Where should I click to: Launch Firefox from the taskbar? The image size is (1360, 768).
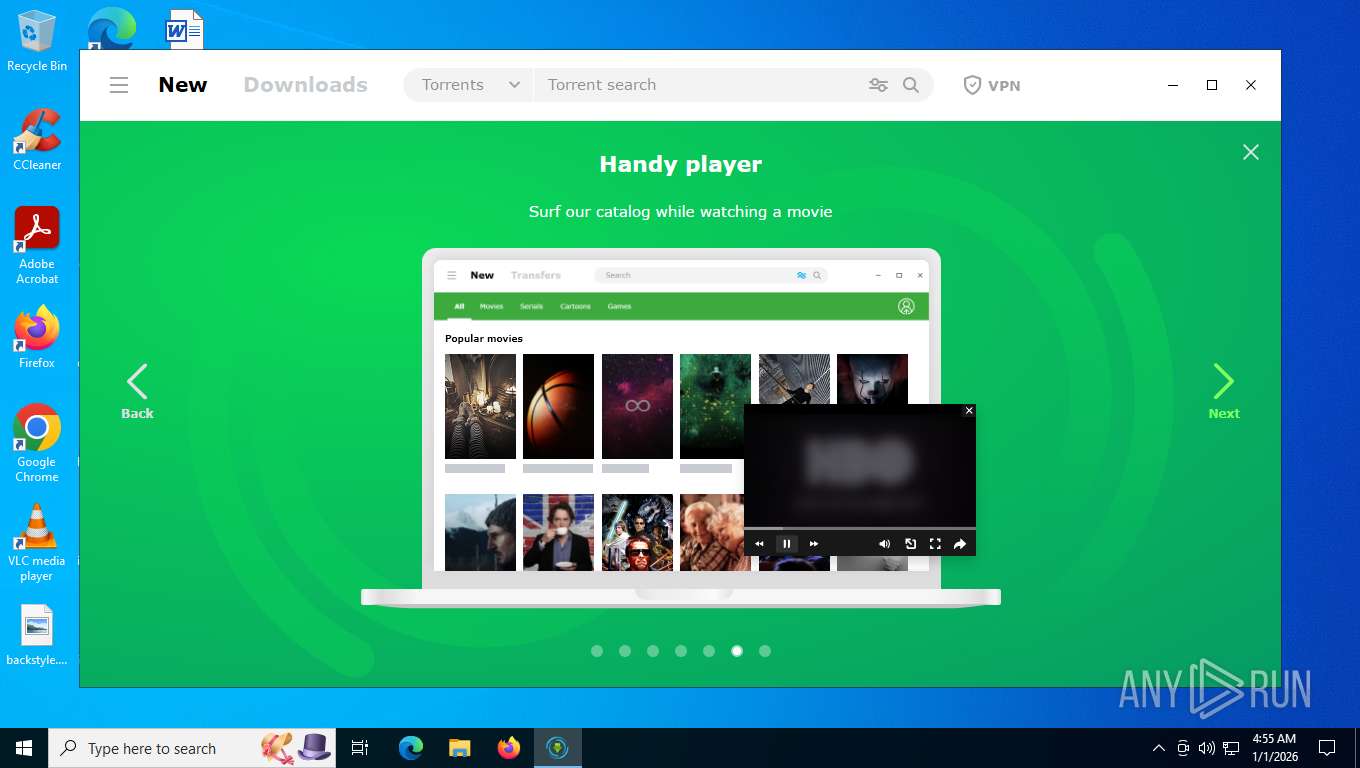click(509, 748)
